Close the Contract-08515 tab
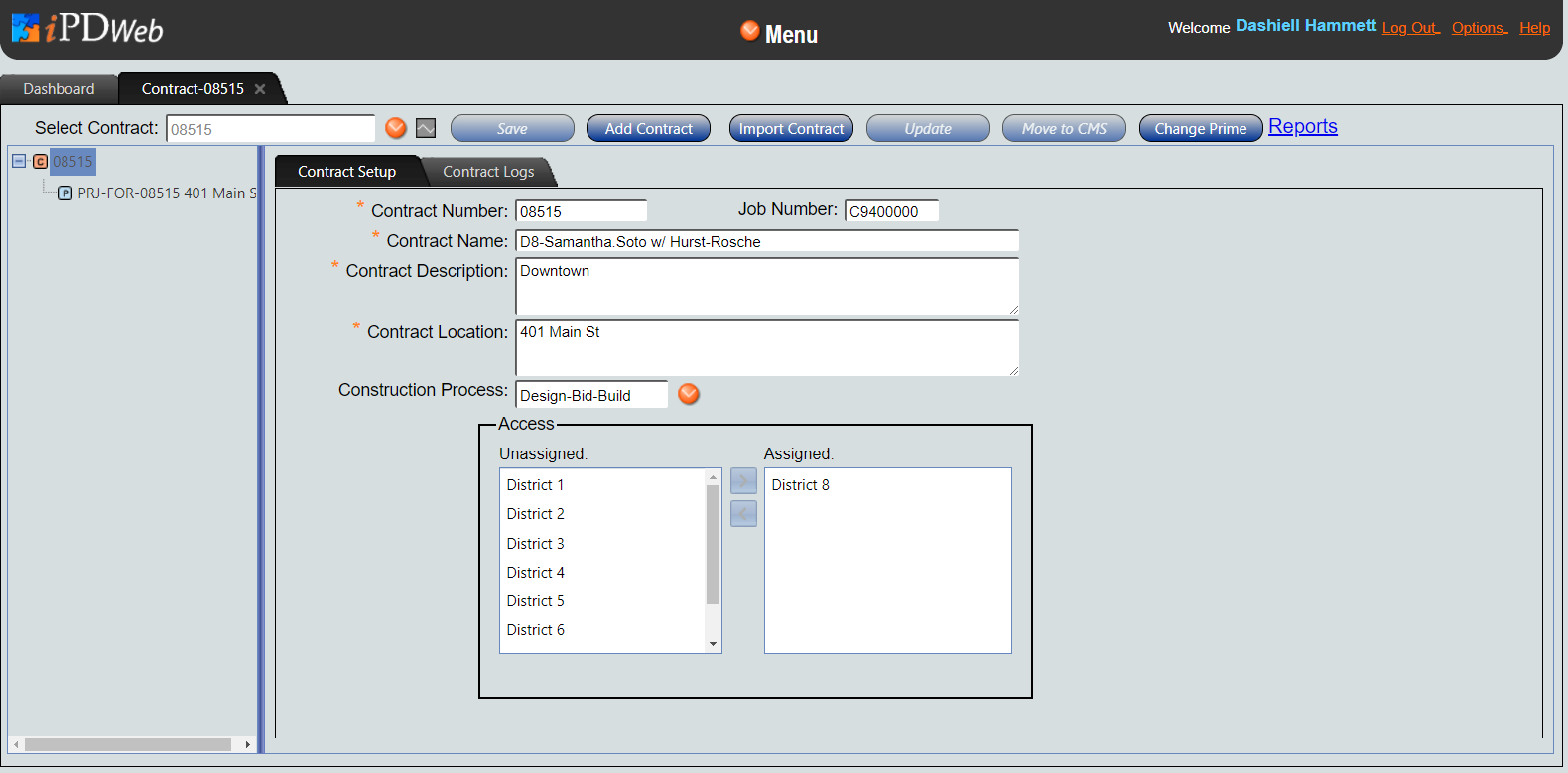The height and width of the screenshot is (773, 1568). [x=260, y=89]
